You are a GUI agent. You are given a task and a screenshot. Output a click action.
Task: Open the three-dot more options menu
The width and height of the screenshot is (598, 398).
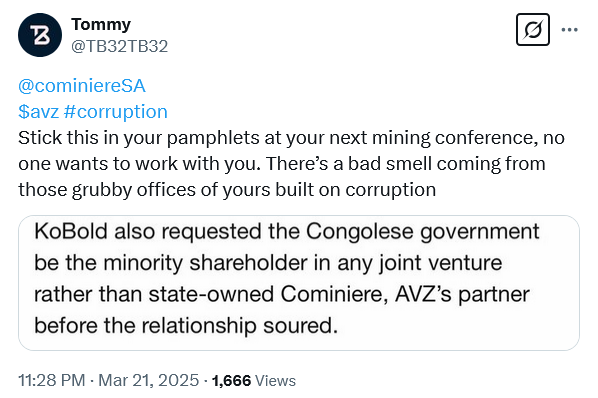[570, 30]
